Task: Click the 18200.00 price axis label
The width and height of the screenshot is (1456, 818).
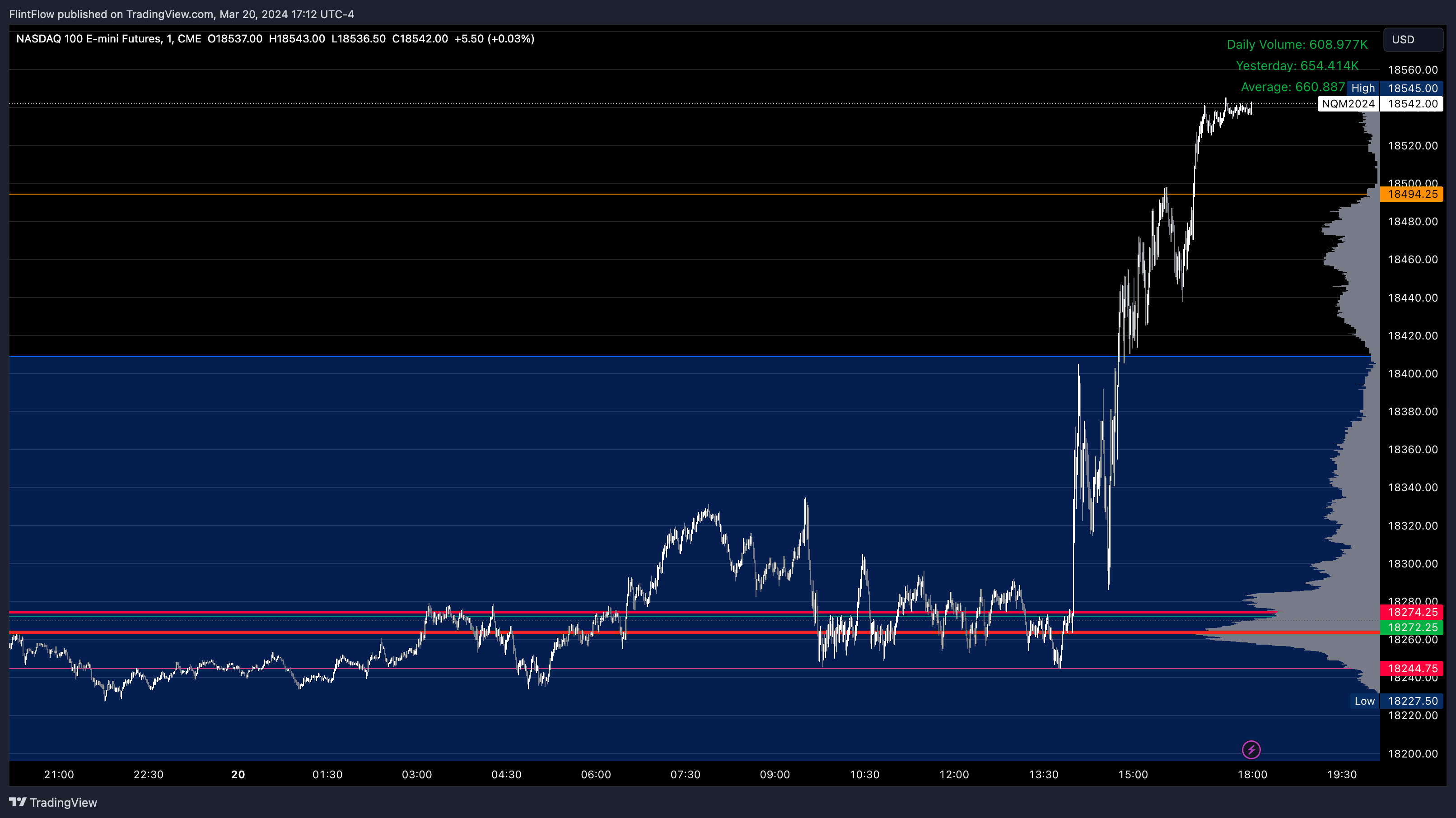Action: (x=1413, y=753)
